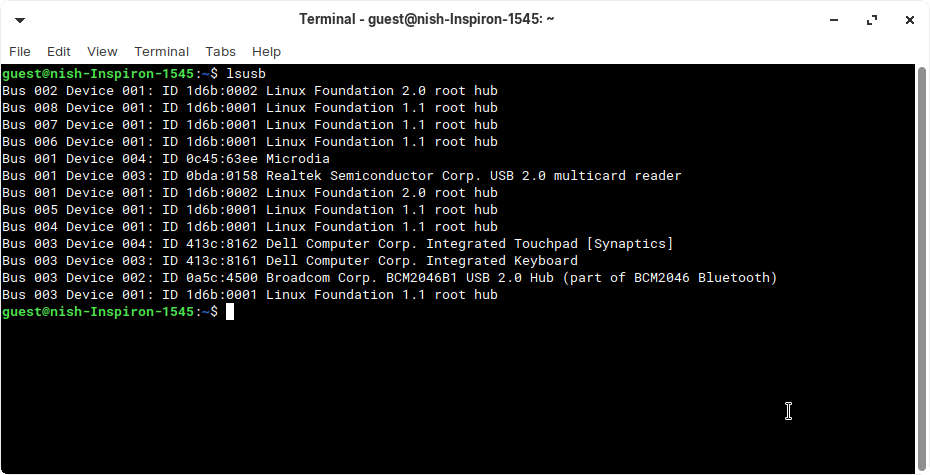Viewport: 930px width, 475px height.
Task: Click the device ID 0bda:0158
Action: tap(222, 176)
